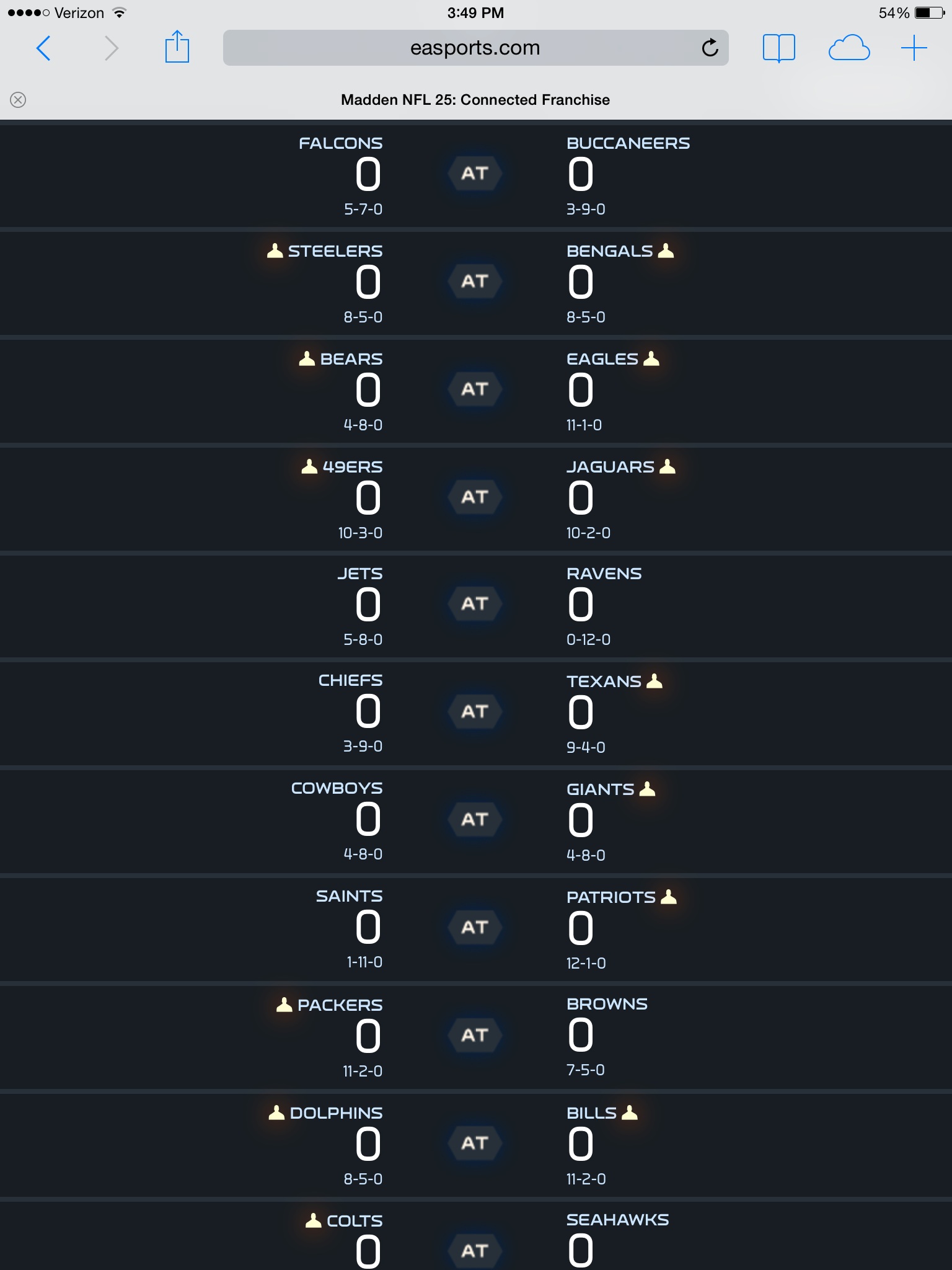Open the Share sheet icon

coord(177,47)
